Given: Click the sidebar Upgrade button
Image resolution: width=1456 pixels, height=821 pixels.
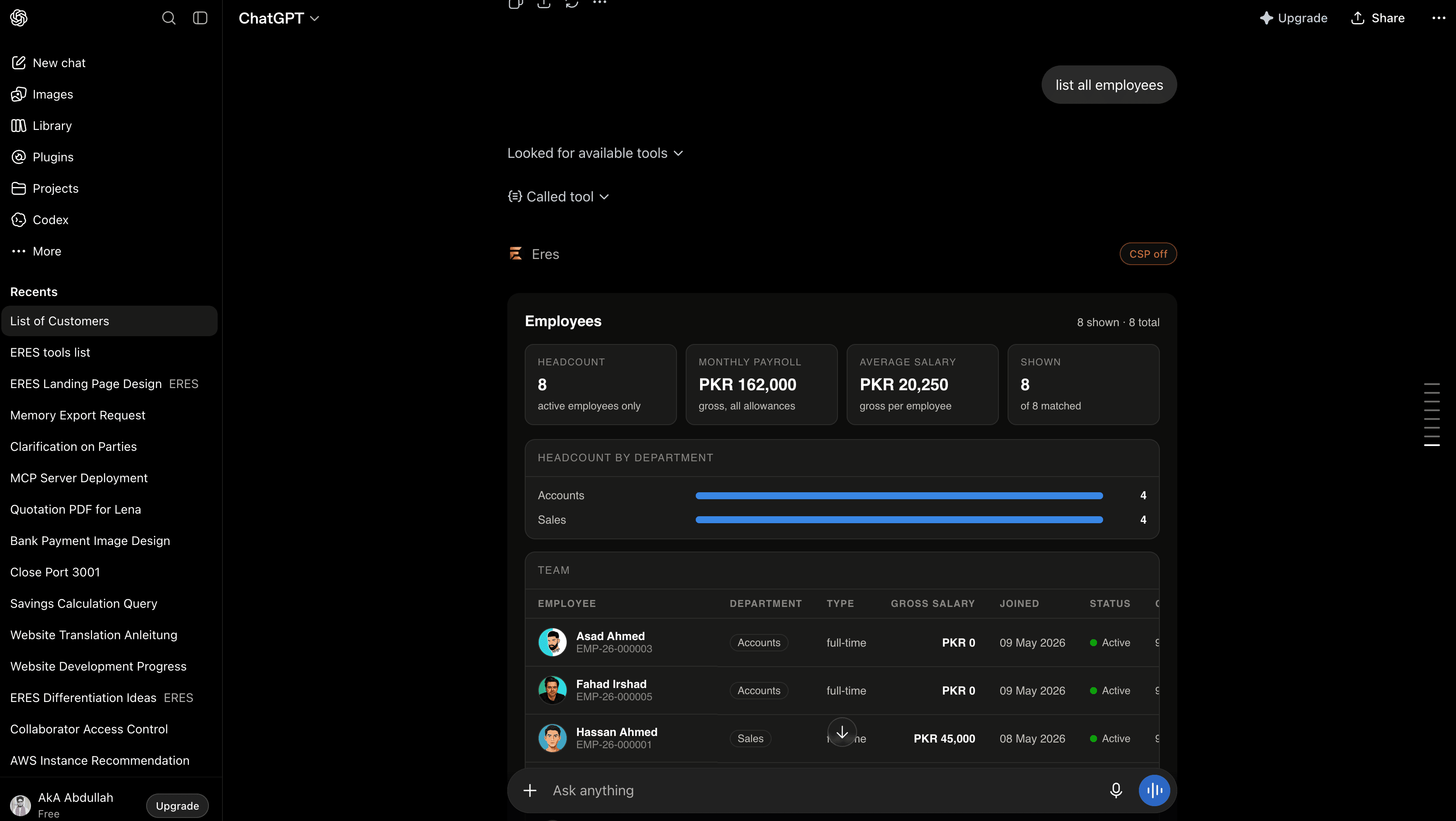Looking at the screenshot, I should pos(178,806).
